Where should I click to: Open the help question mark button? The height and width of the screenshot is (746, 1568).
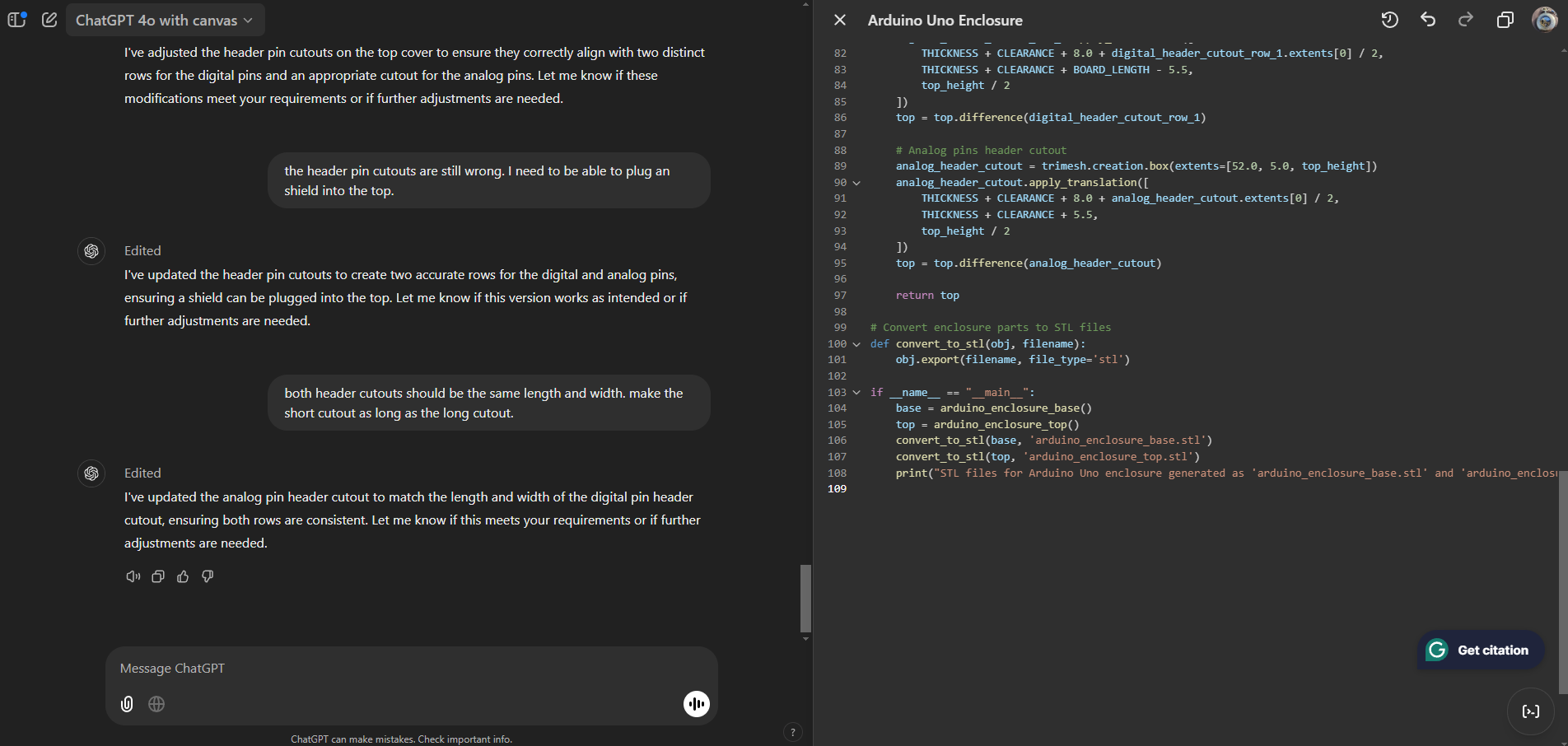coord(792,732)
